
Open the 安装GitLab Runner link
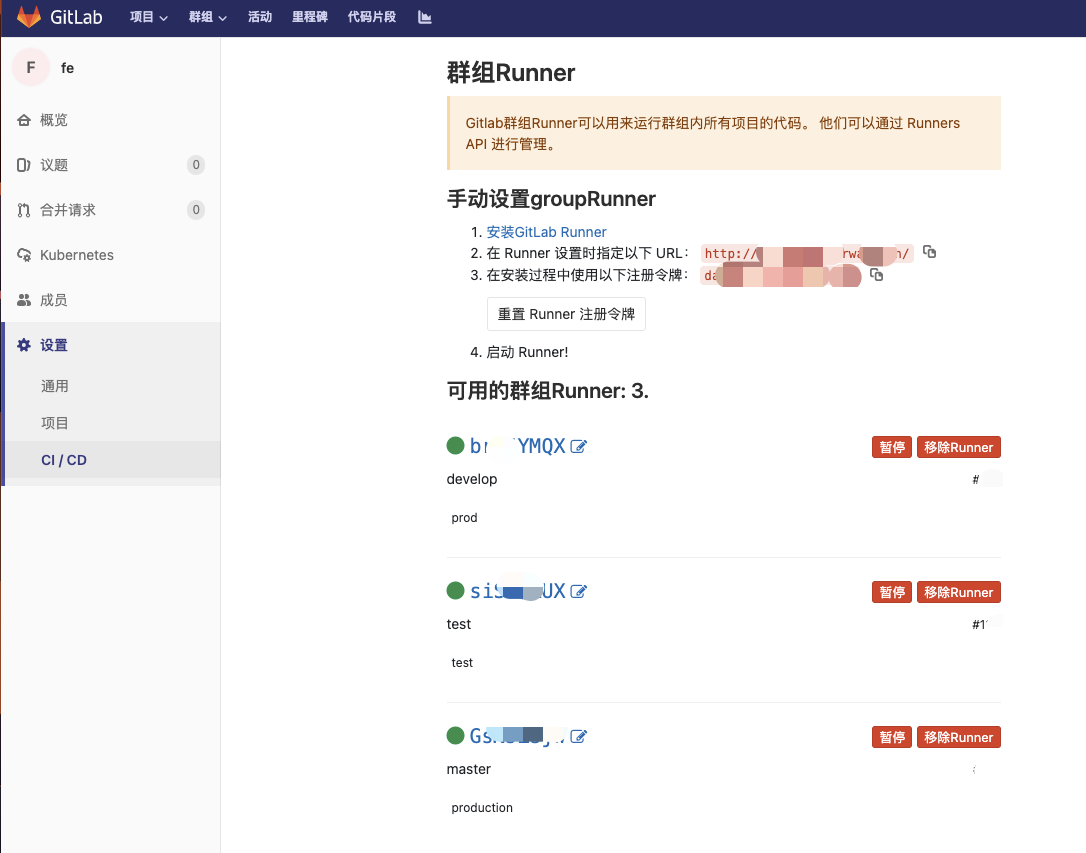click(x=546, y=232)
